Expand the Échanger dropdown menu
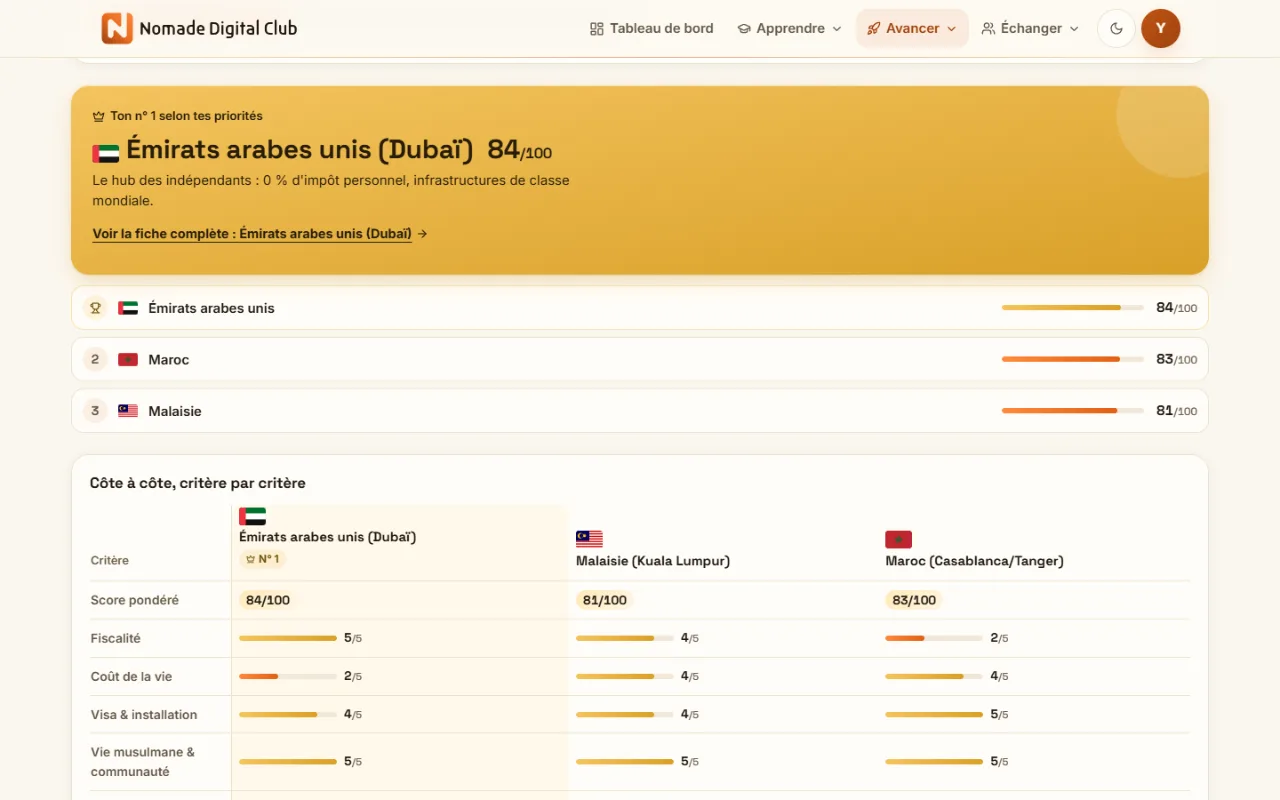1280x800 pixels. coord(1030,28)
